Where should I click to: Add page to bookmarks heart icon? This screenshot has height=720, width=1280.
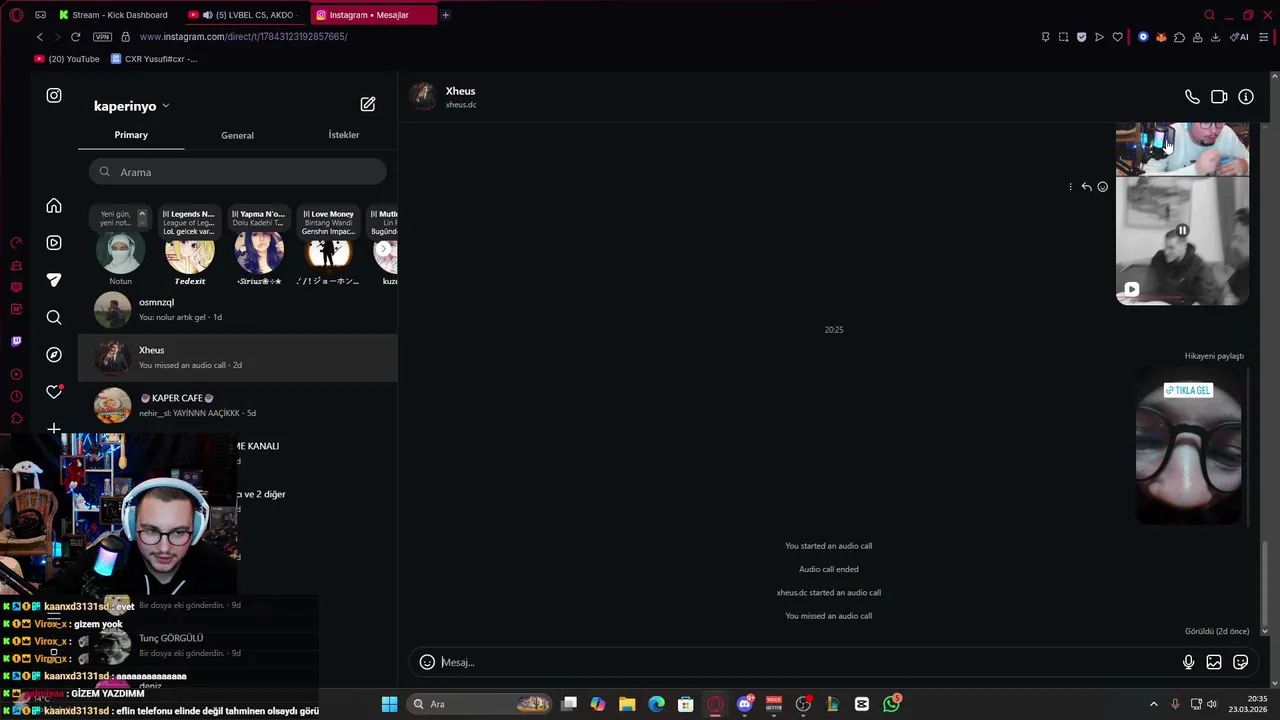[1118, 37]
